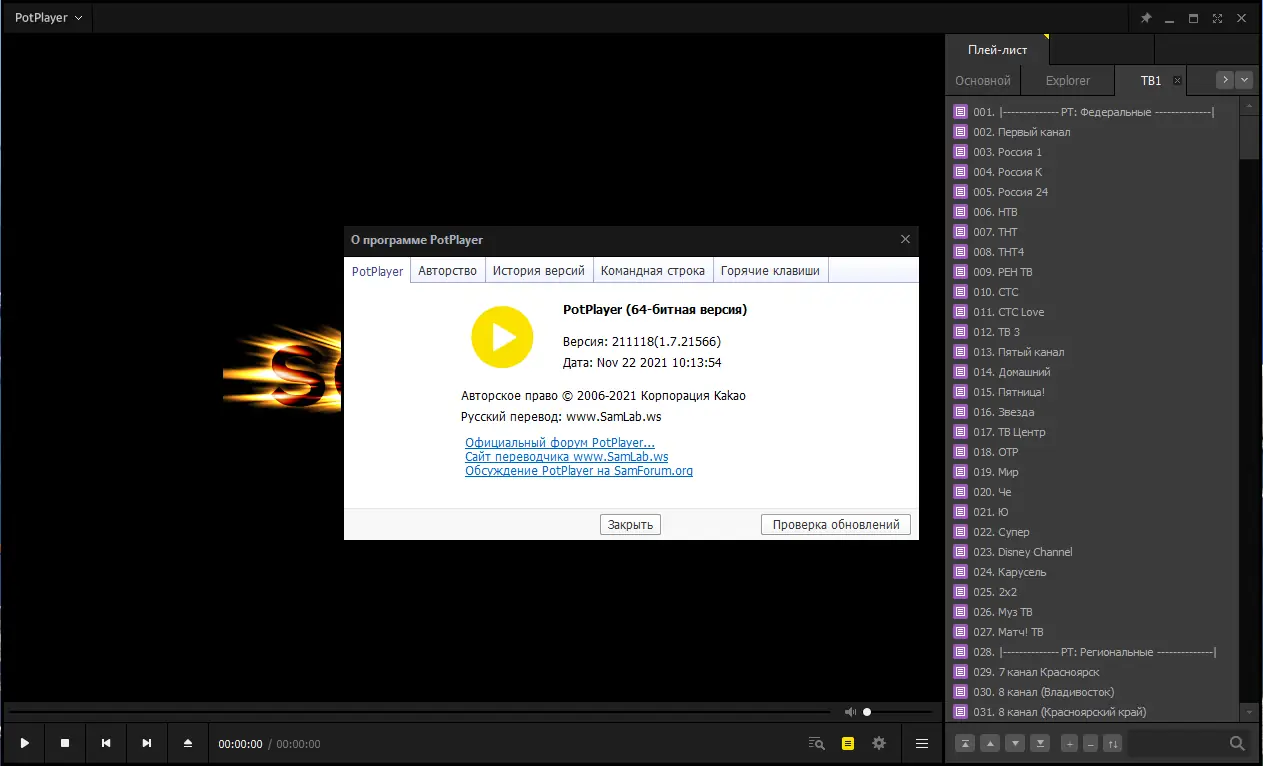Switch to the Горячие клавиши tab
The height and width of the screenshot is (766, 1263).
[770, 270]
